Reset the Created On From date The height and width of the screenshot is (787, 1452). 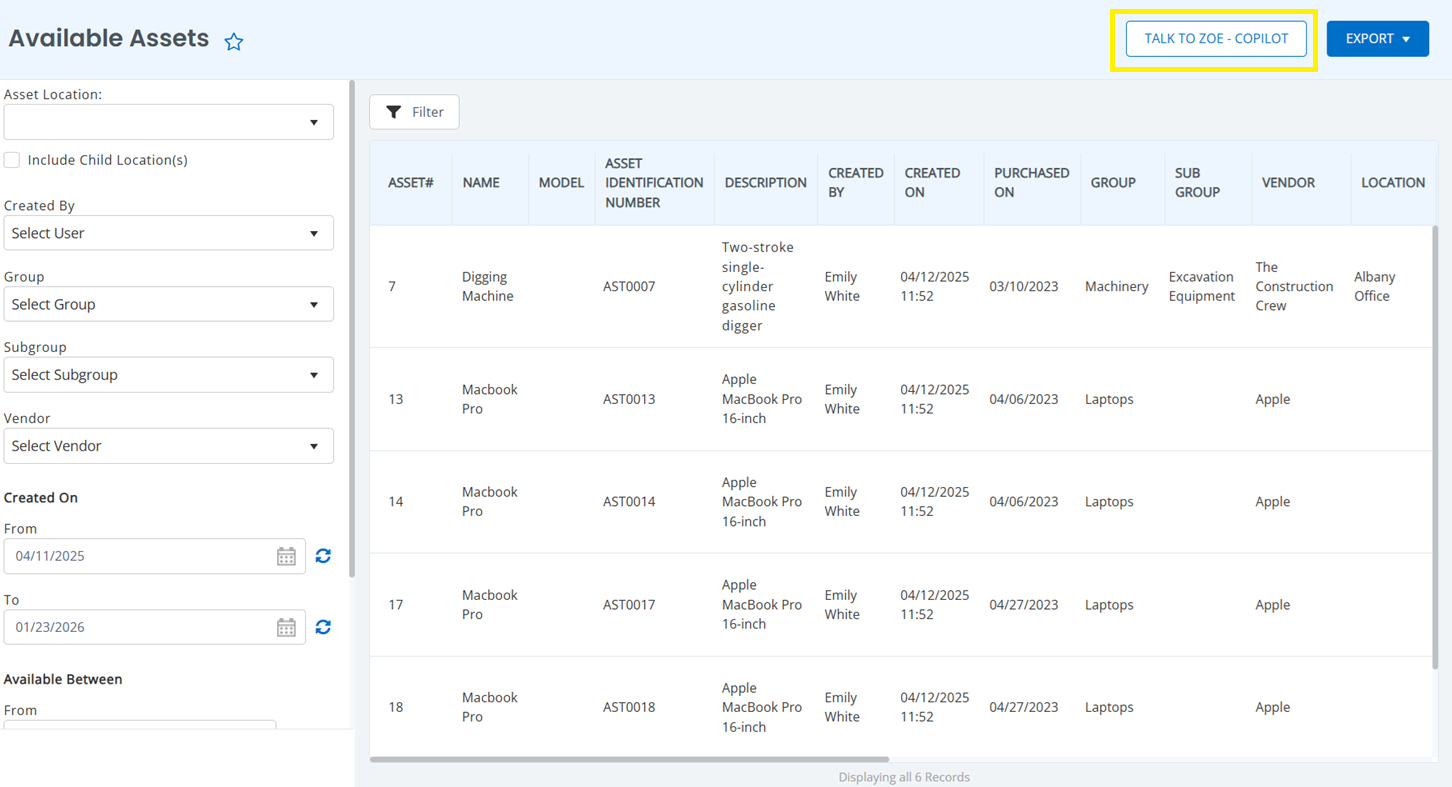click(x=323, y=556)
